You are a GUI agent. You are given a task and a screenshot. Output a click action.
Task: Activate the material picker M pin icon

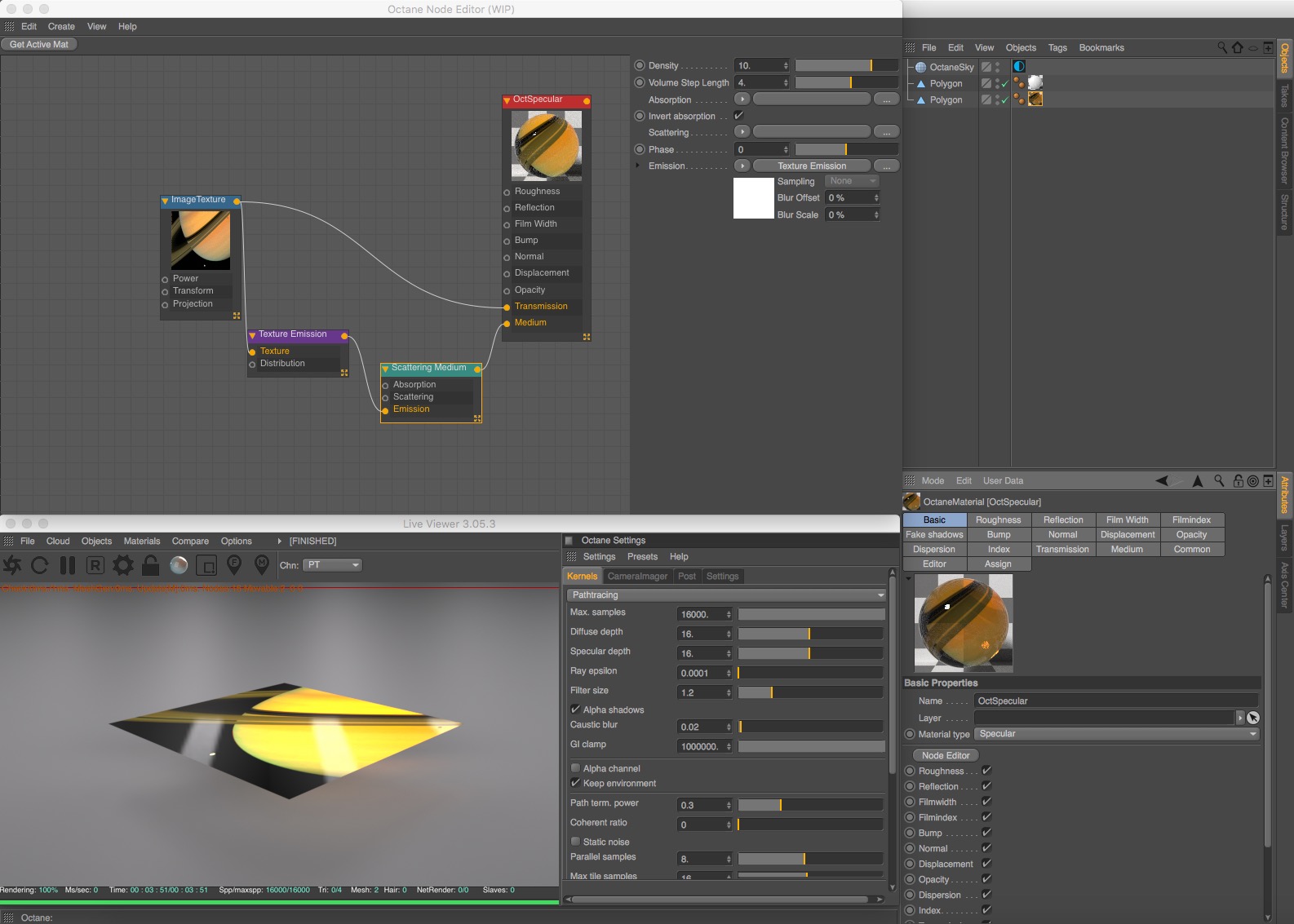point(262,564)
